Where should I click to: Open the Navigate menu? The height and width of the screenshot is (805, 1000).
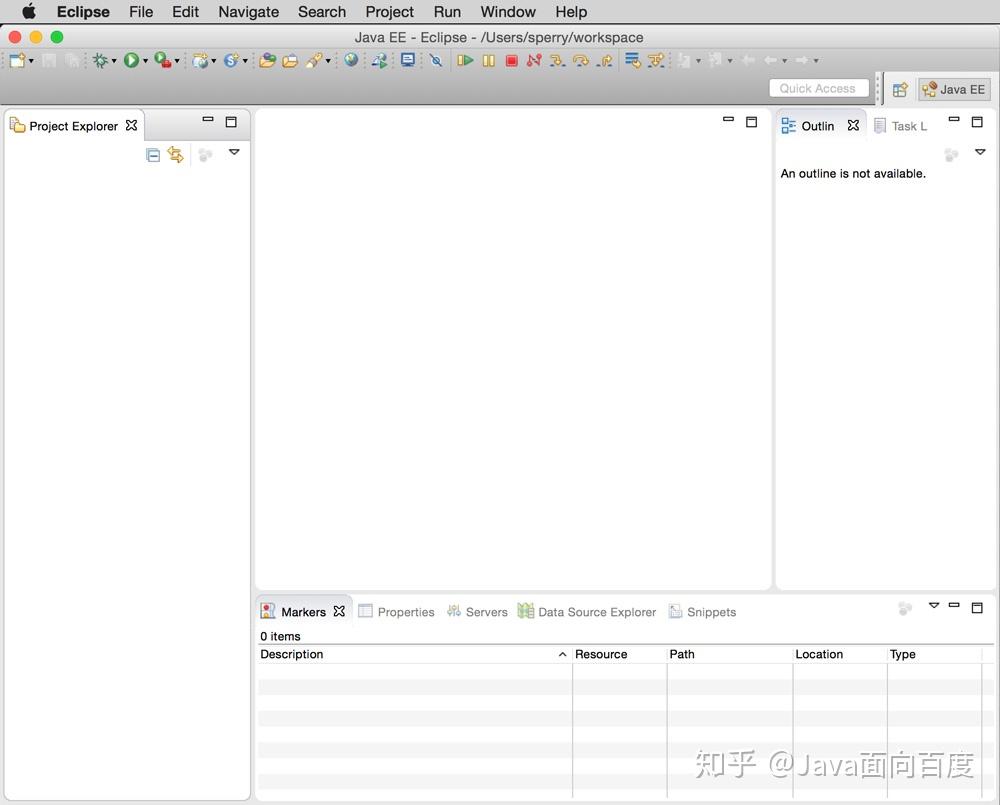(248, 12)
